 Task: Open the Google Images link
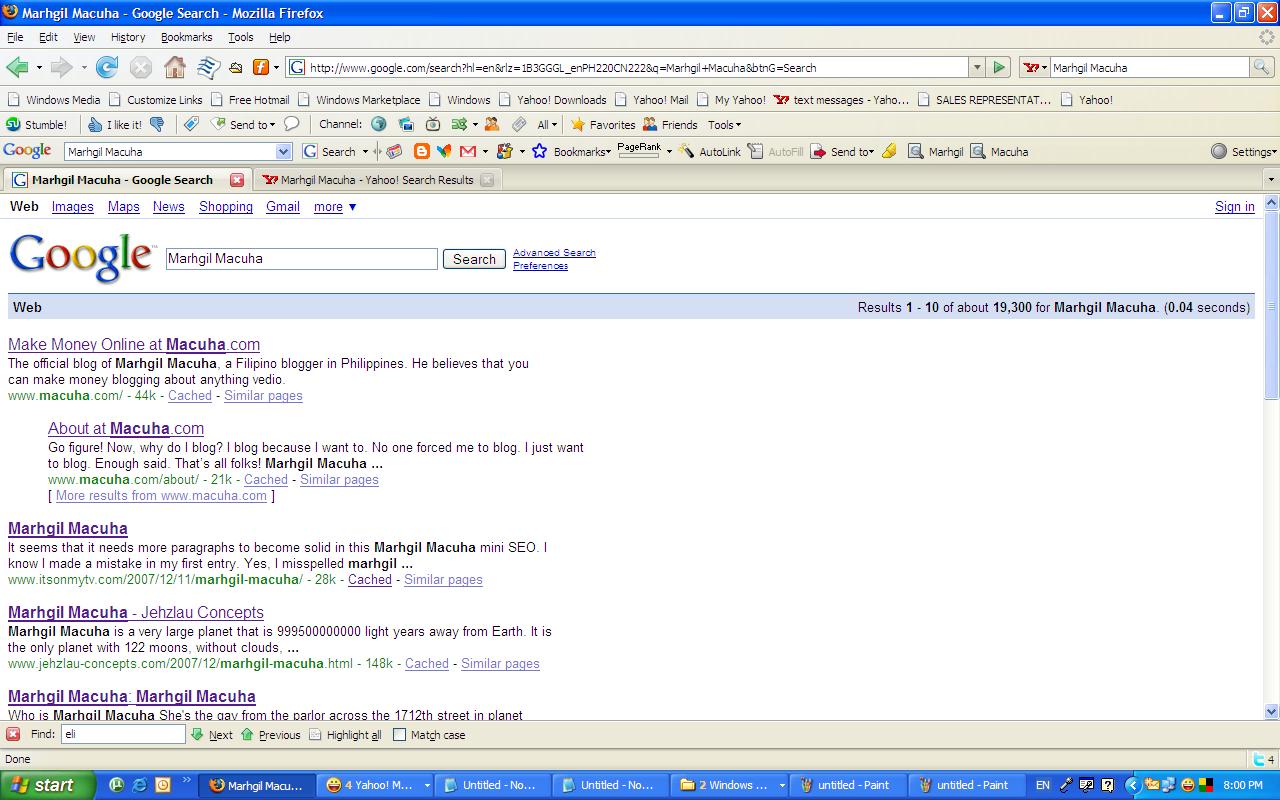pos(72,206)
